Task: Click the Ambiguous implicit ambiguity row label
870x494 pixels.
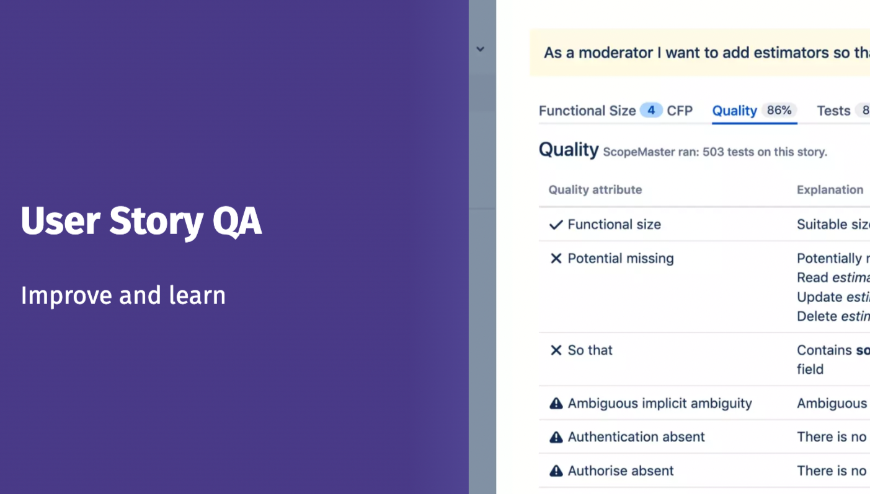Action: tap(659, 404)
